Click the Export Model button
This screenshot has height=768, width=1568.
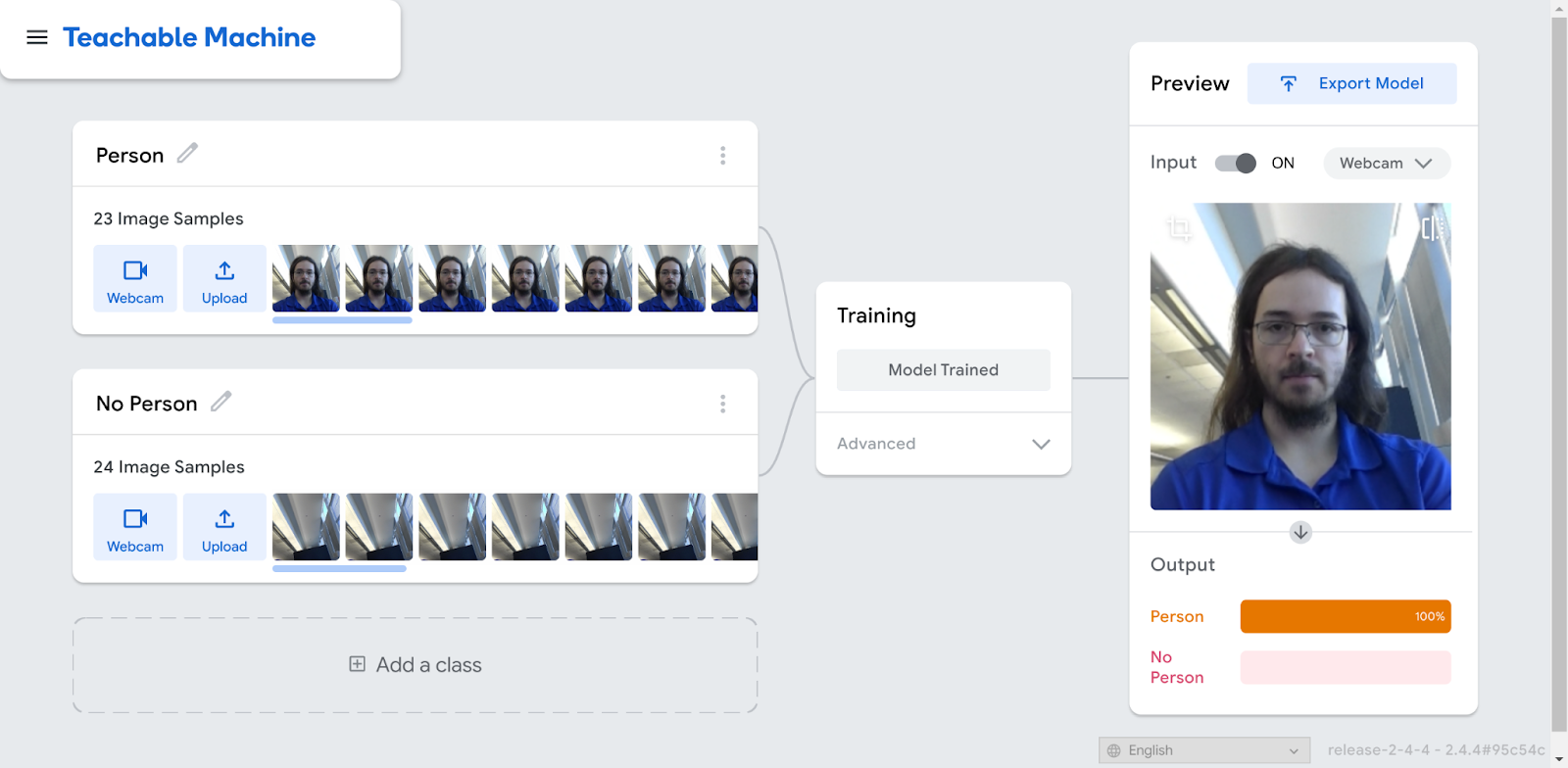[x=1351, y=84]
